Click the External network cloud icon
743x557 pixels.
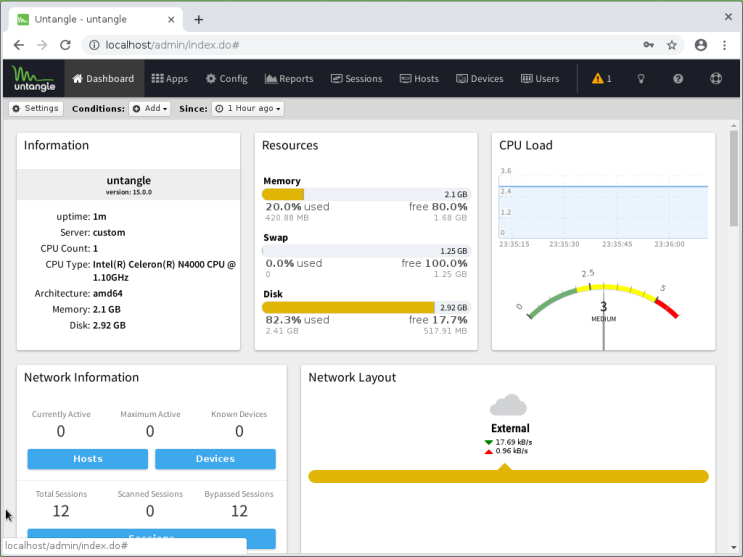click(x=508, y=405)
